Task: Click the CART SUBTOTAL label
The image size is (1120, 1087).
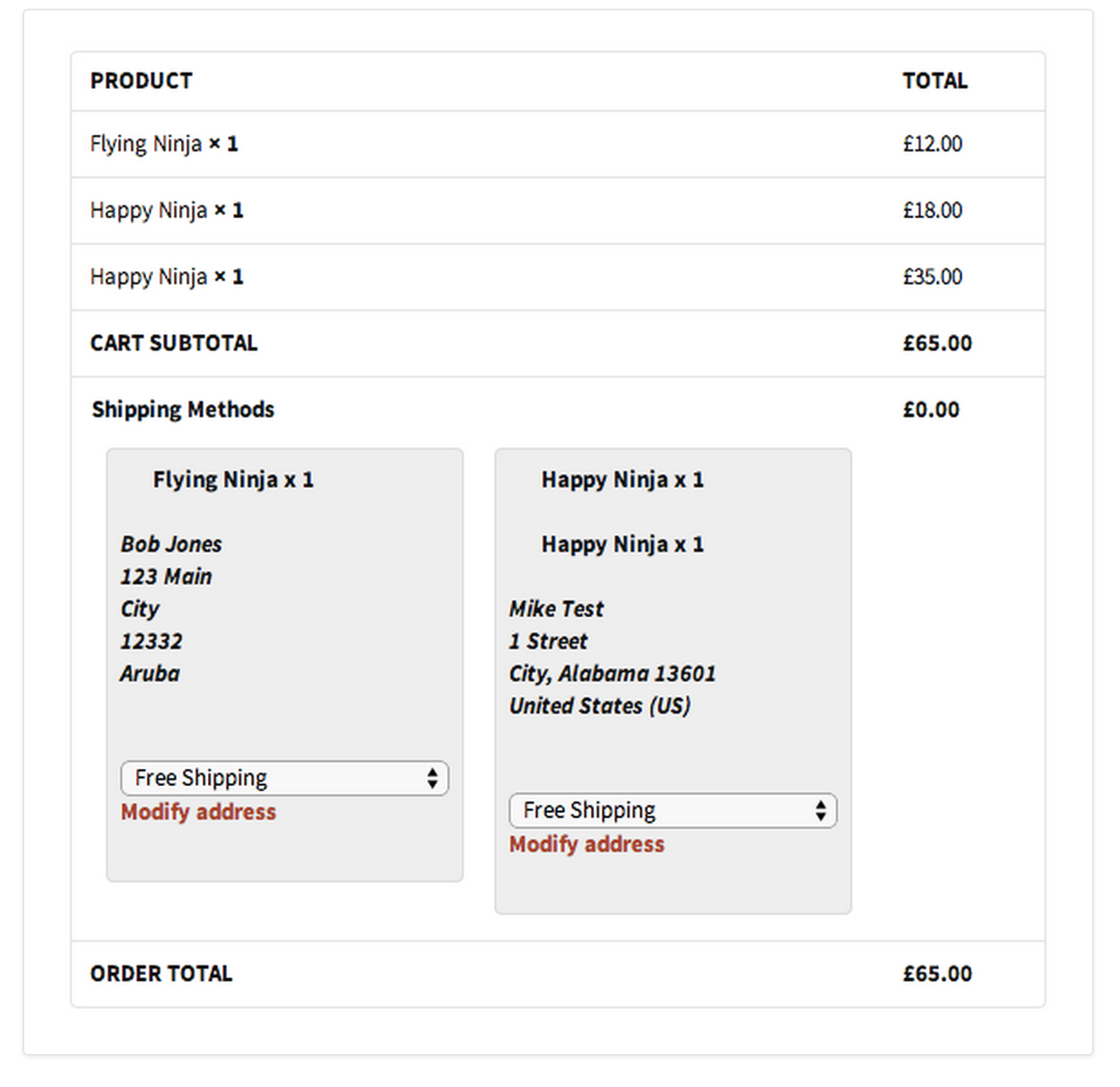Action: (174, 343)
